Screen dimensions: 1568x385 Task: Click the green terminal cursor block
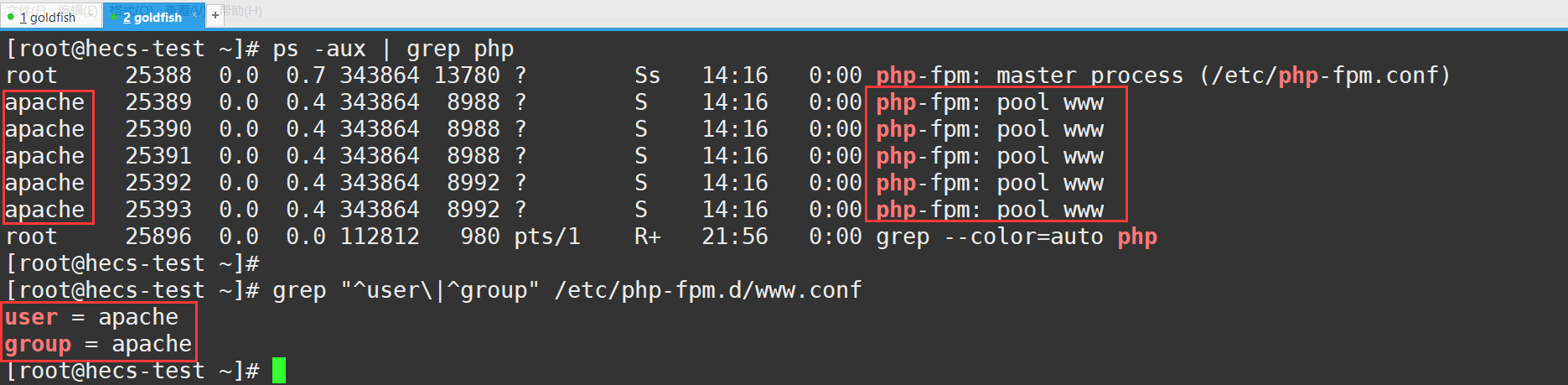tap(279, 370)
